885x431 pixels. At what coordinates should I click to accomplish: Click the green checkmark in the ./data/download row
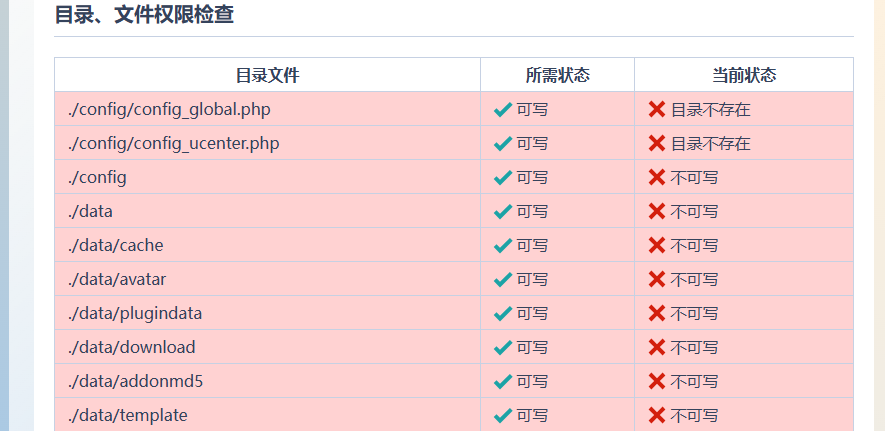pos(502,348)
